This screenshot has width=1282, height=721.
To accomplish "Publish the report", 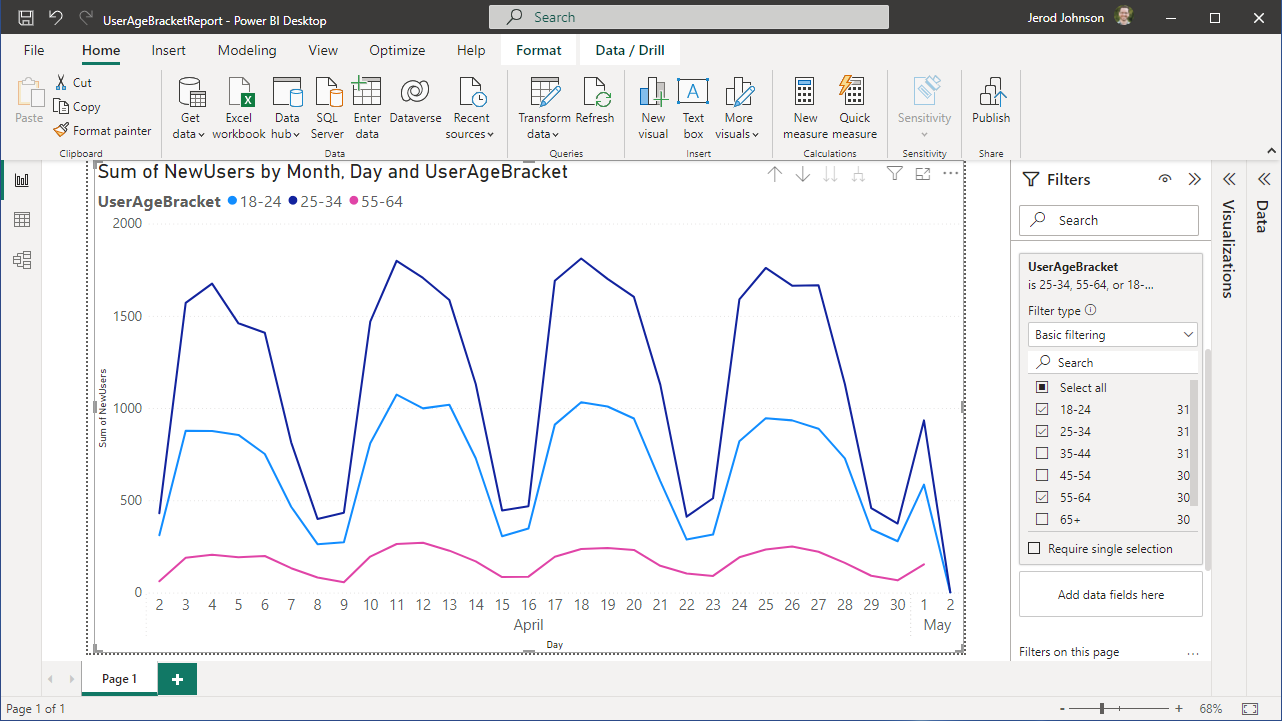I will pyautogui.click(x=991, y=93).
